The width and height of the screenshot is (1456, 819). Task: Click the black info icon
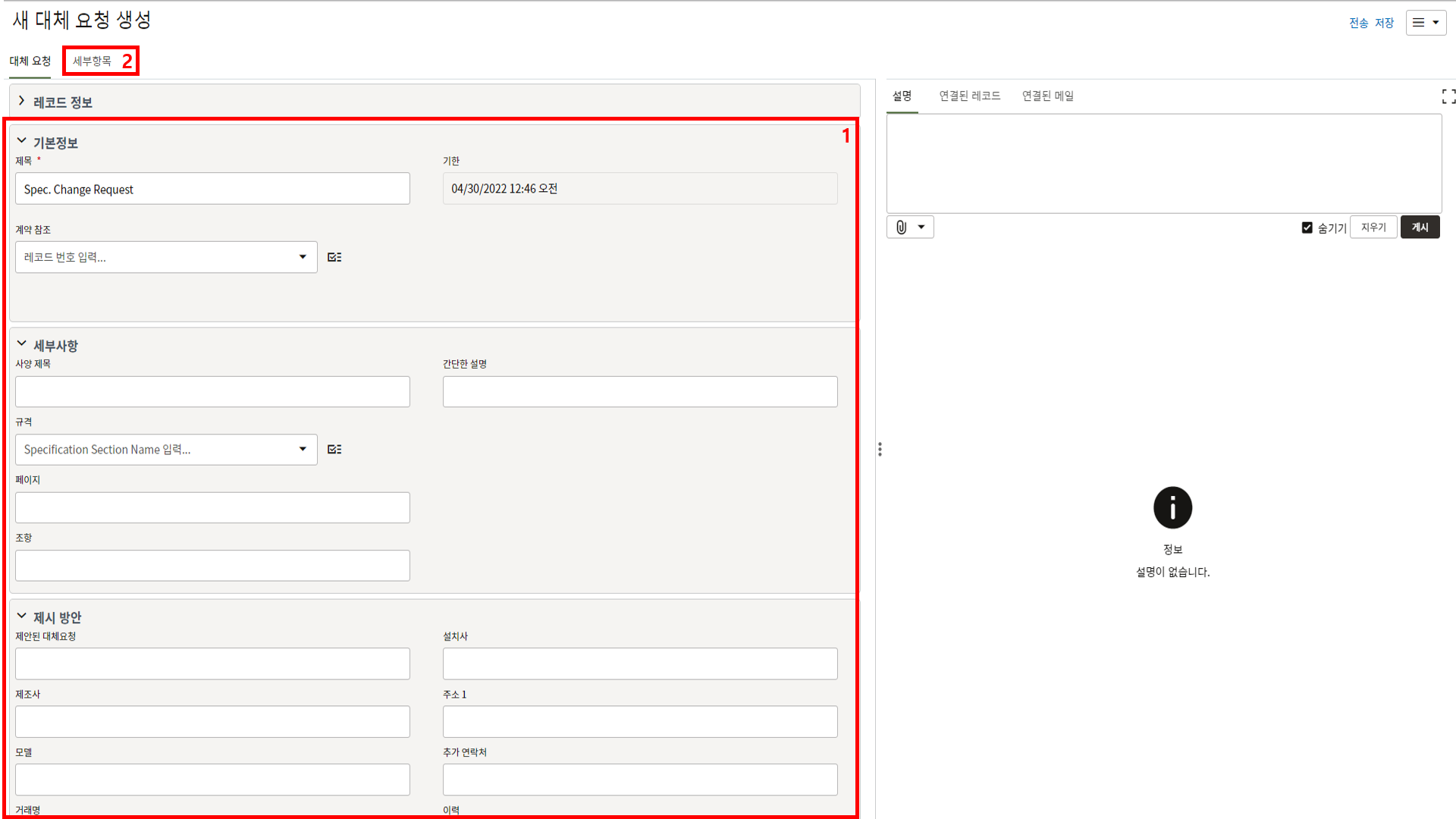point(1172,508)
